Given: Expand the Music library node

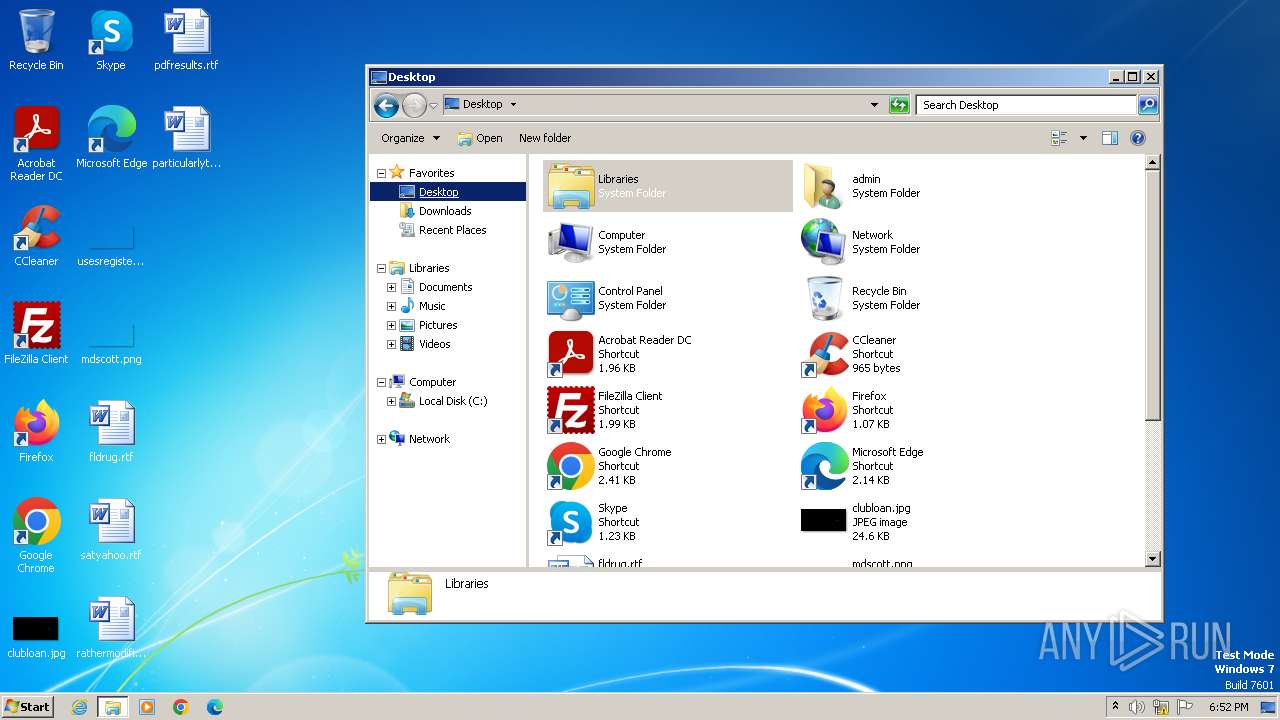Looking at the screenshot, I should click(x=392, y=306).
